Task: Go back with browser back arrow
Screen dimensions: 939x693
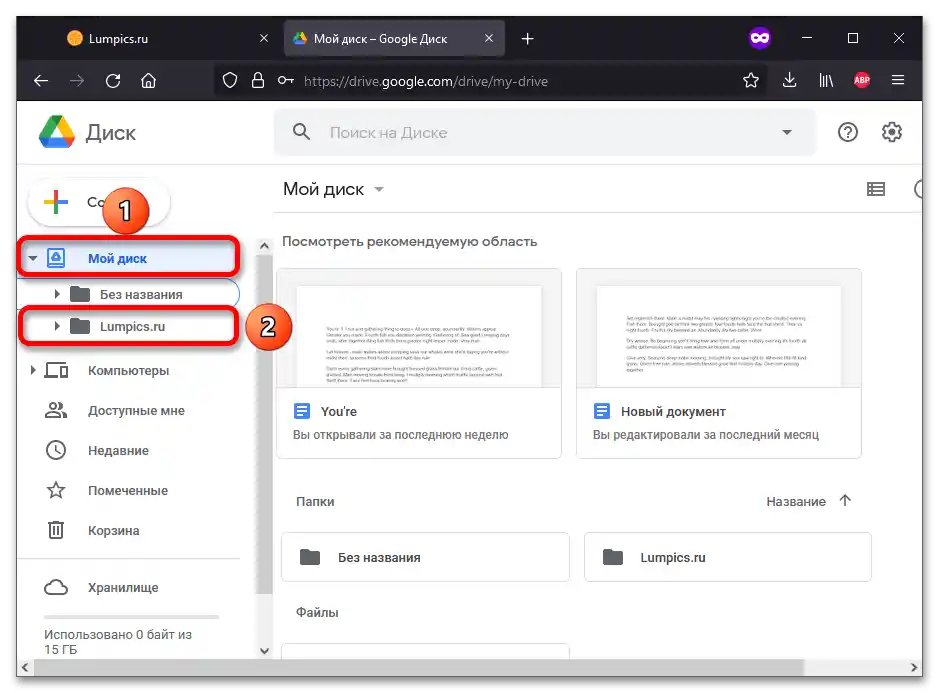Action: [x=41, y=80]
